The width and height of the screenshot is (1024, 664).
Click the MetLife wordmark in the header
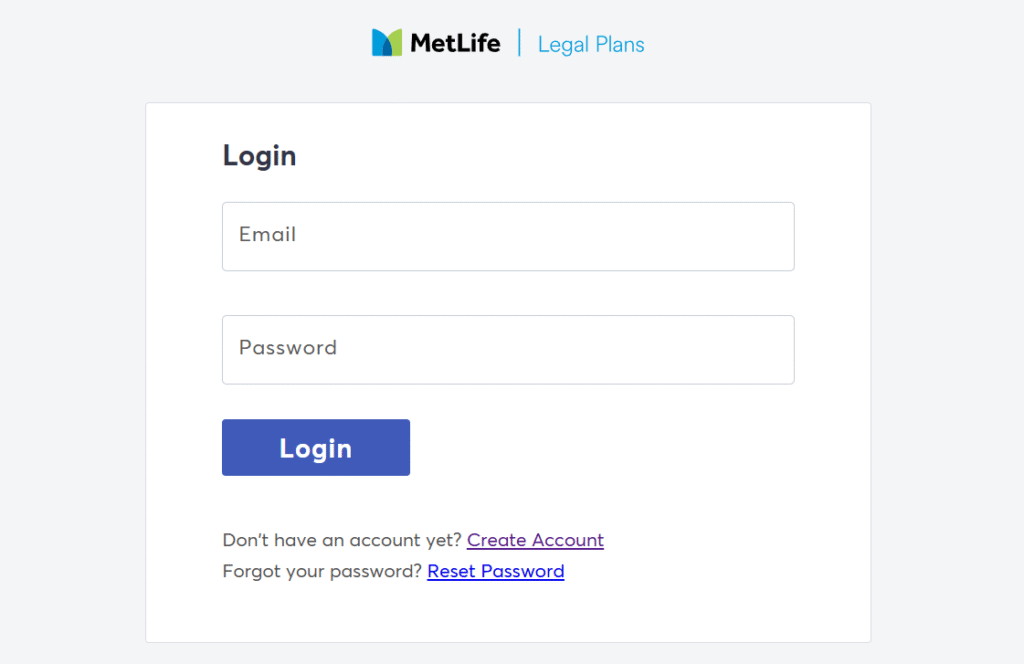pyautogui.click(x=455, y=43)
